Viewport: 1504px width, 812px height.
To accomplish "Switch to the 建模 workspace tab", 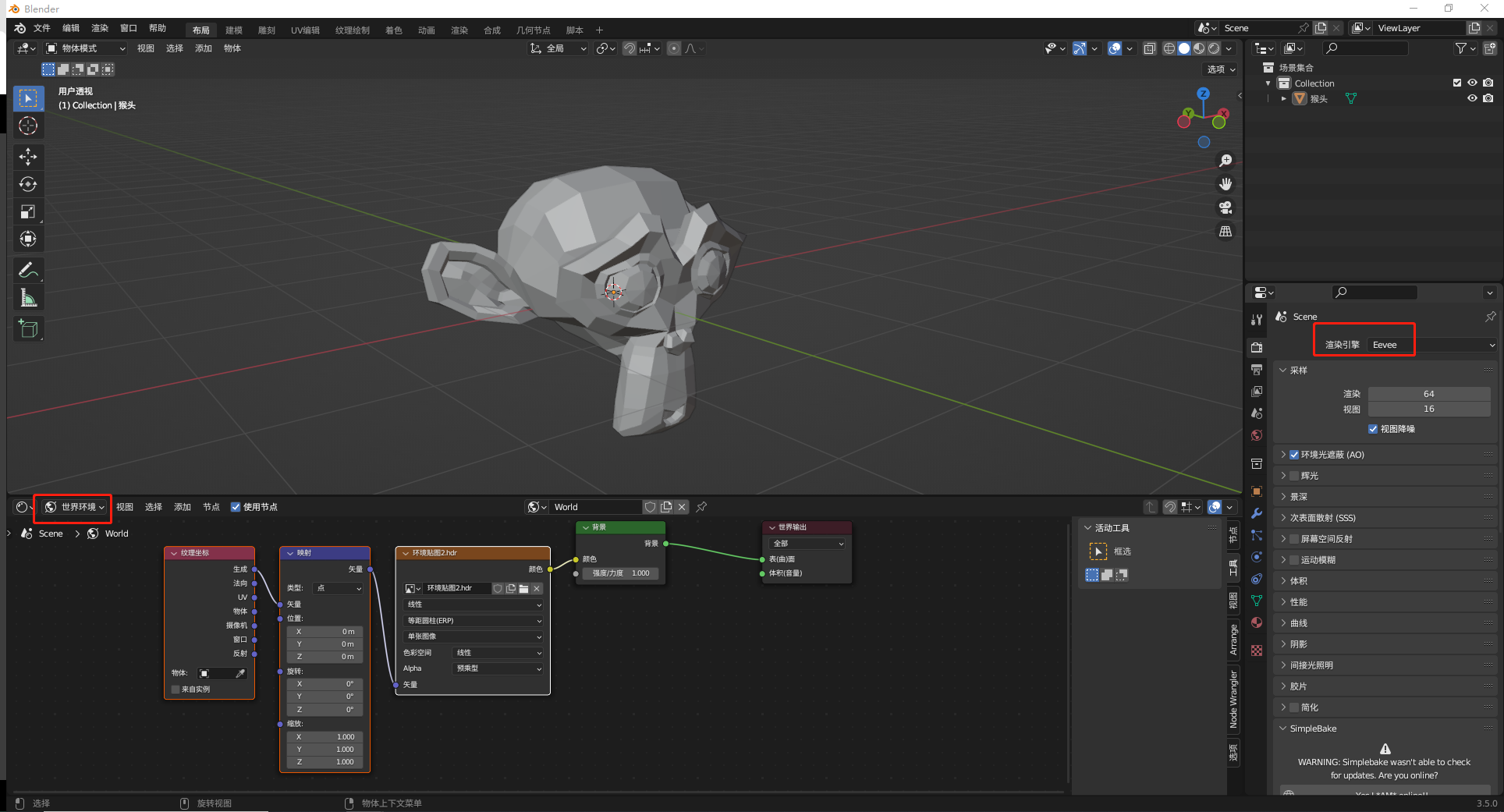I will pyautogui.click(x=234, y=30).
